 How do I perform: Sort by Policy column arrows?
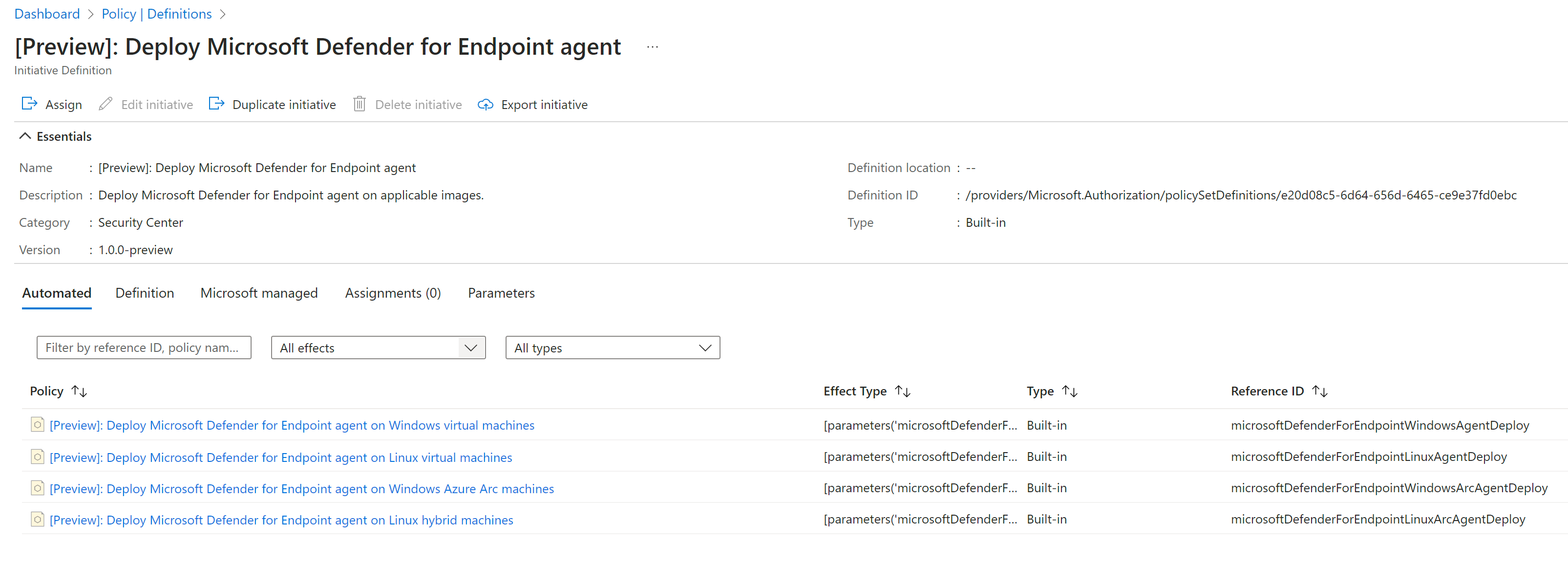79,391
